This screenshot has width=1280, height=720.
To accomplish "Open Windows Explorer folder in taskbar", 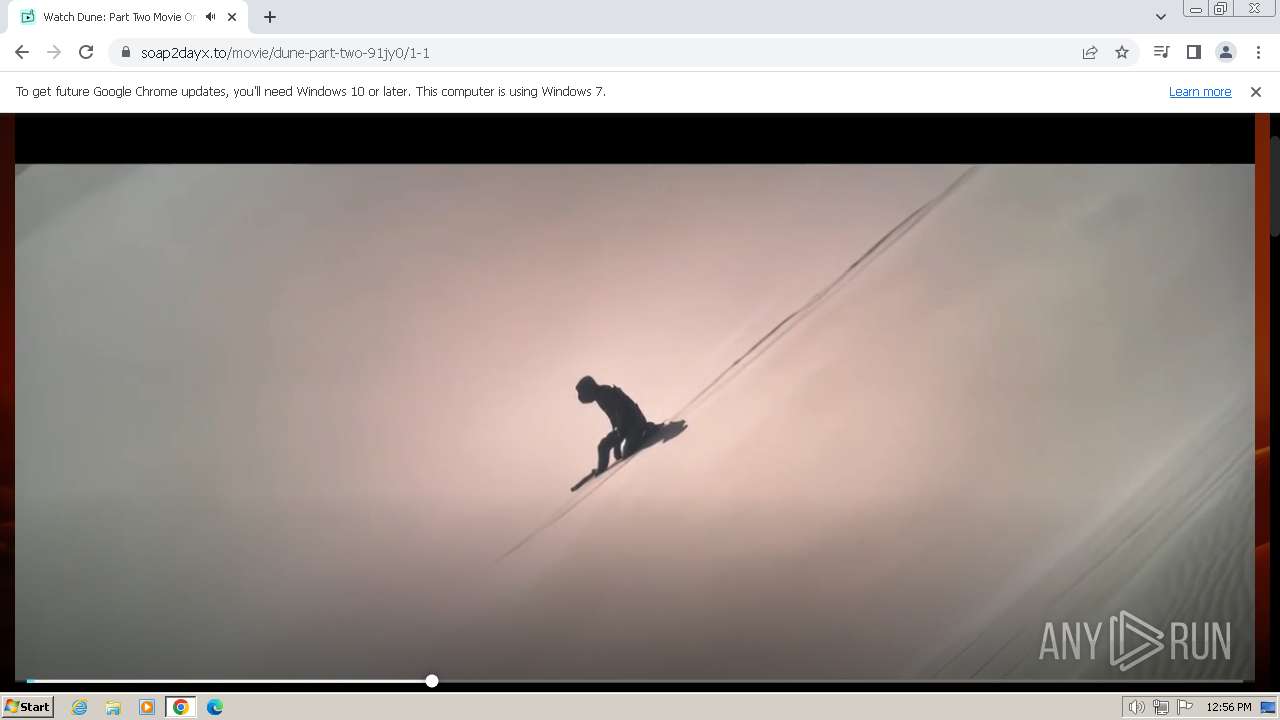I will [113, 707].
